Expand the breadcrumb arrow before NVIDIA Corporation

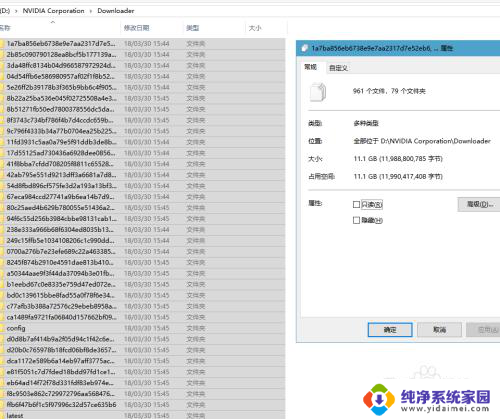pyautogui.click(x=16, y=11)
